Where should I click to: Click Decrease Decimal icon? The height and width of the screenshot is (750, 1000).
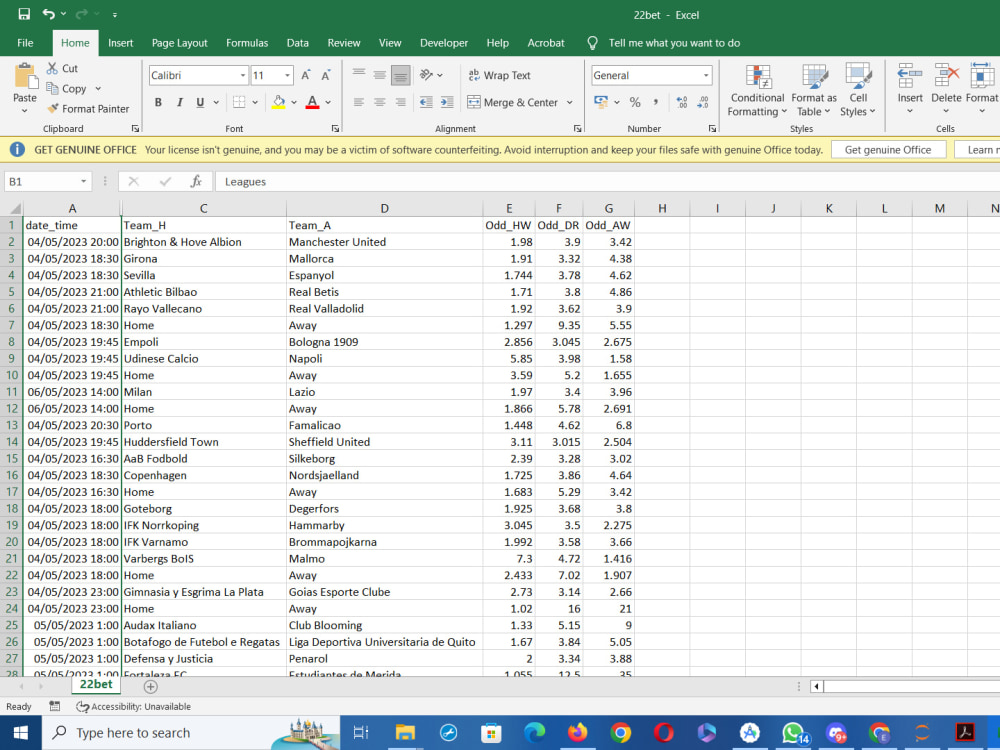click(702, 102)
